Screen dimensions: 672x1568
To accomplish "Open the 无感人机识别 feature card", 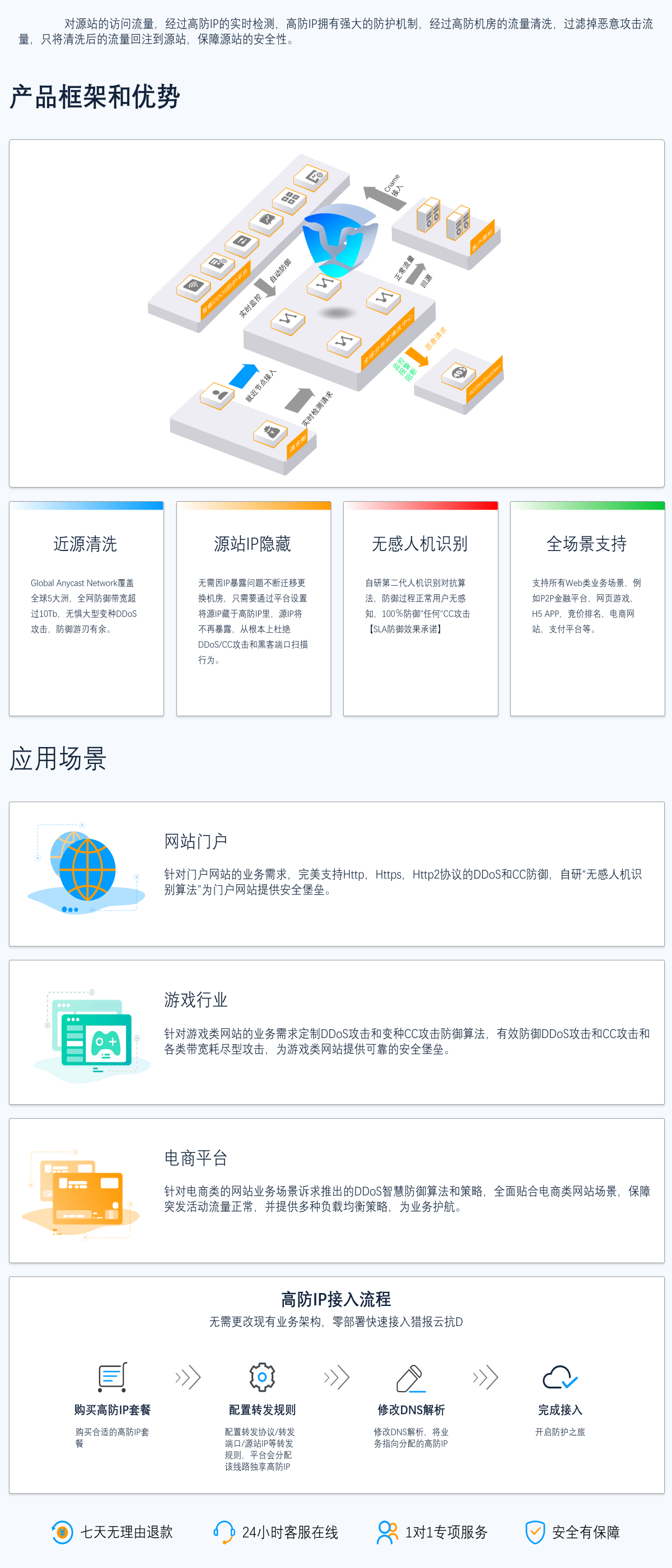I will (421, 608).
